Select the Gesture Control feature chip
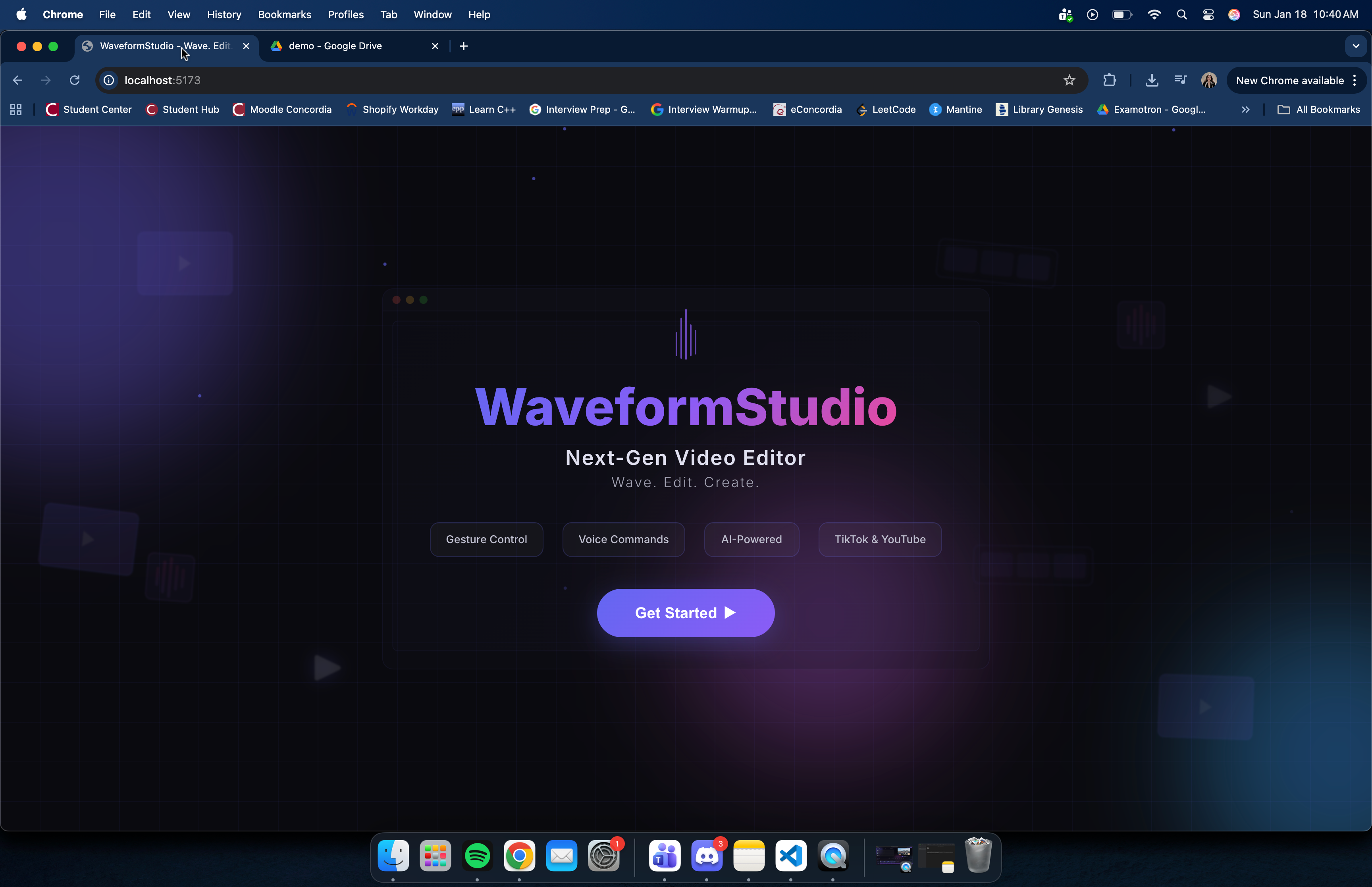The height and width of the screenshot is (887, 1372). [x=486, y=540]
